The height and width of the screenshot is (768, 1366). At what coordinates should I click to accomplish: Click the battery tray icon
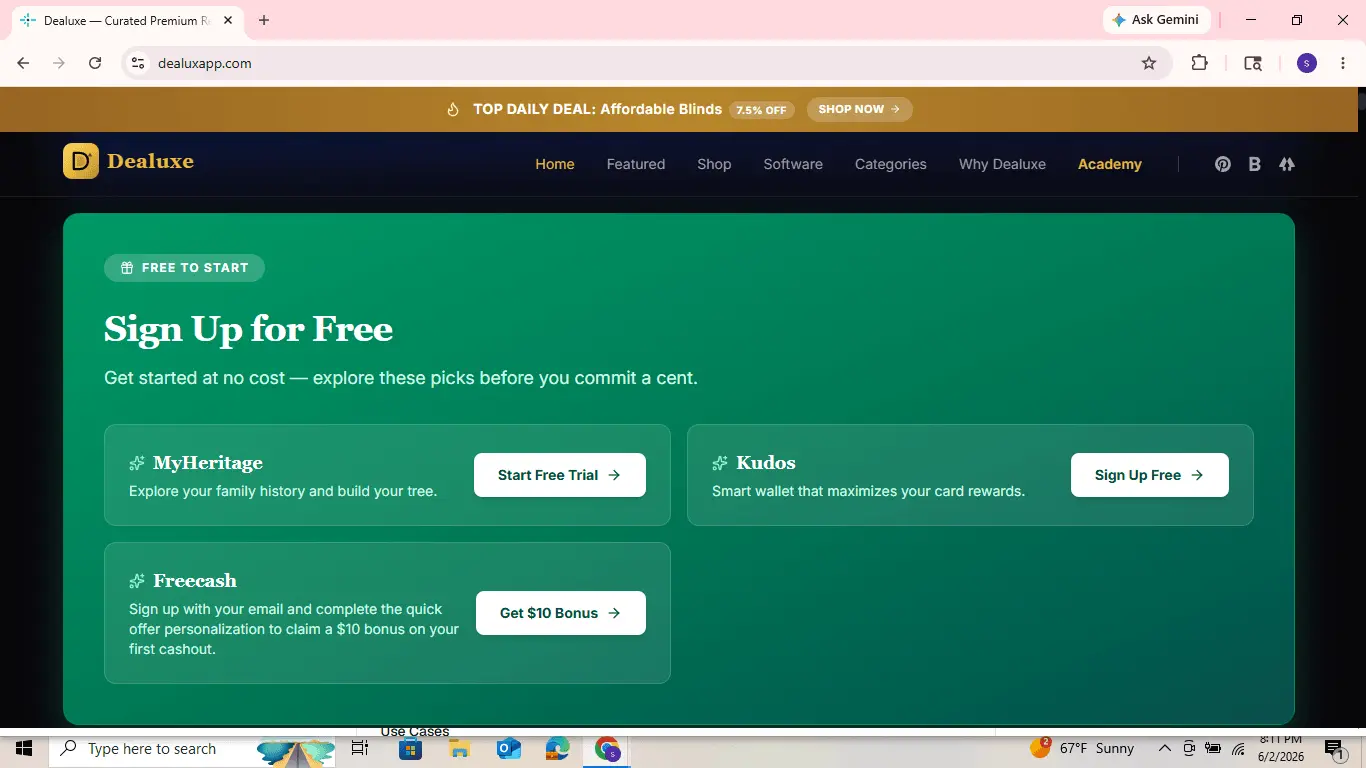(1213, 748)
